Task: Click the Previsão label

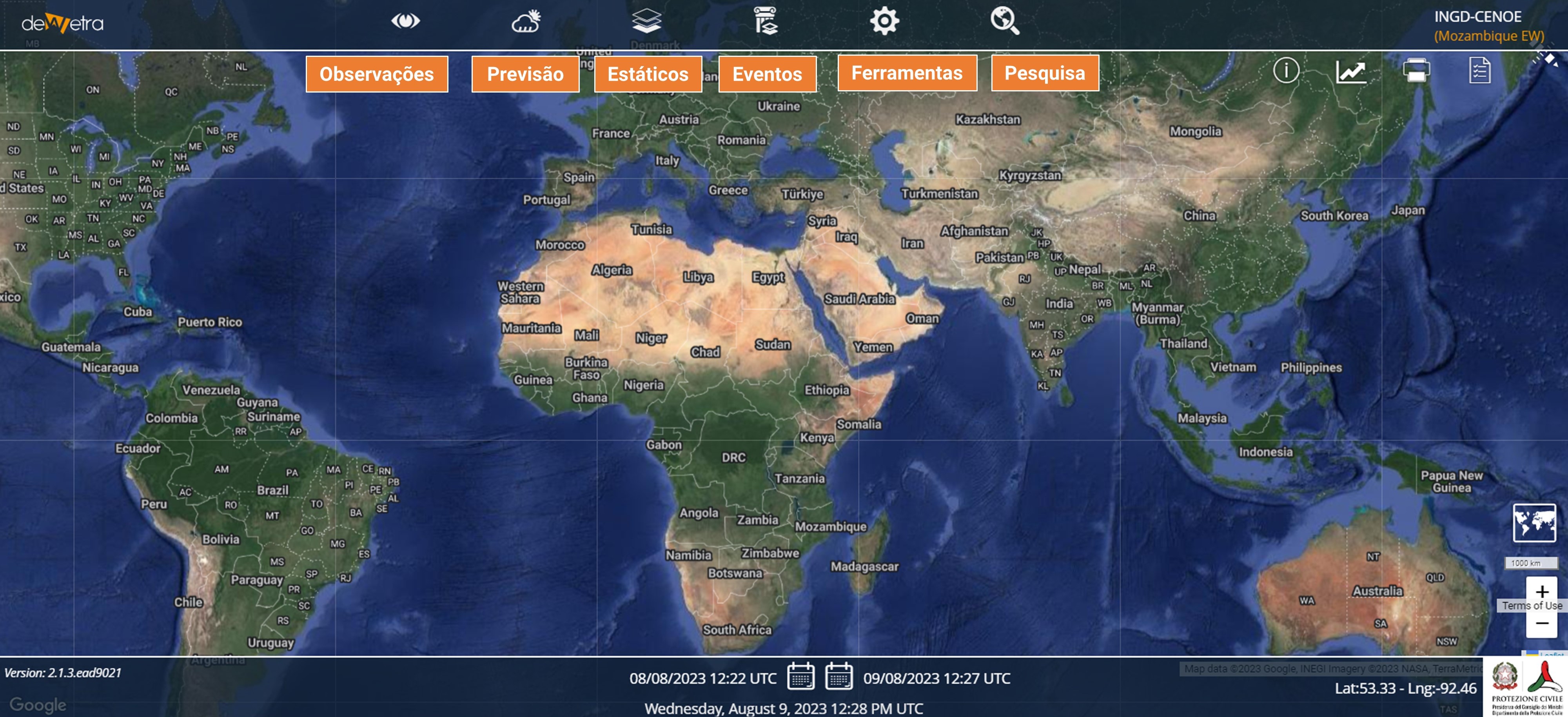Action: tap(525, 74)
